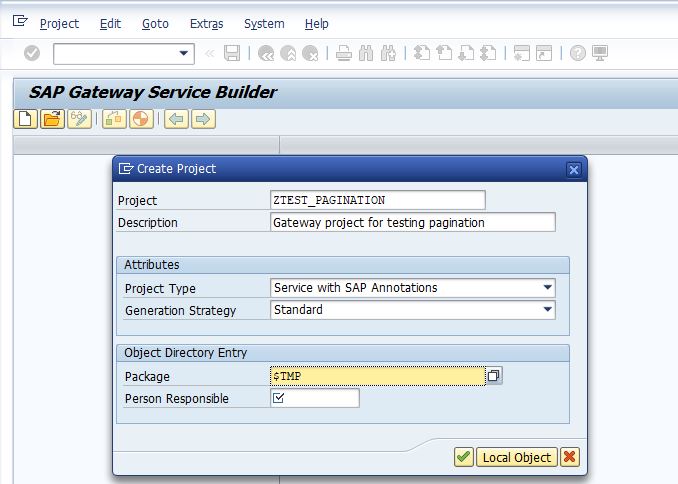Open the System menu
The height and width of the screenshot is (484, 678).
point(264,23)
